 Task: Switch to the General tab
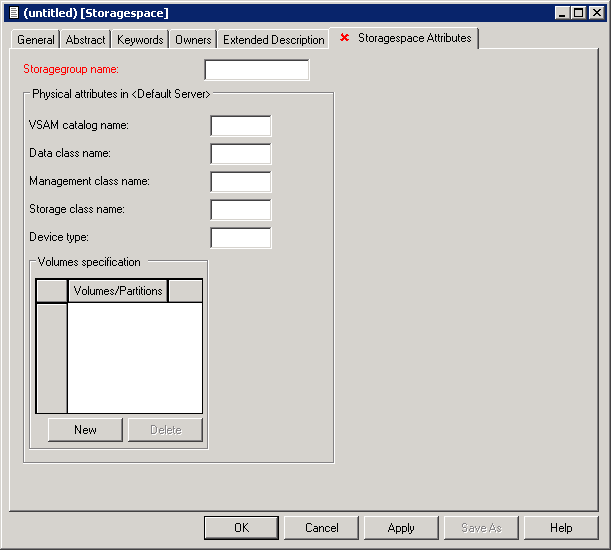(x=35, y=40)
